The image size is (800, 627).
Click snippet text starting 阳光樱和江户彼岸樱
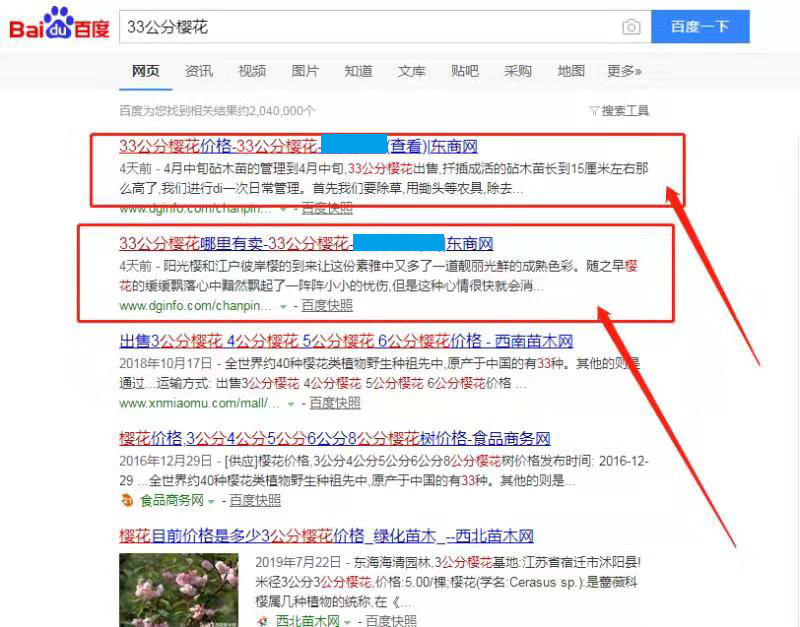(x=379, y=275)
